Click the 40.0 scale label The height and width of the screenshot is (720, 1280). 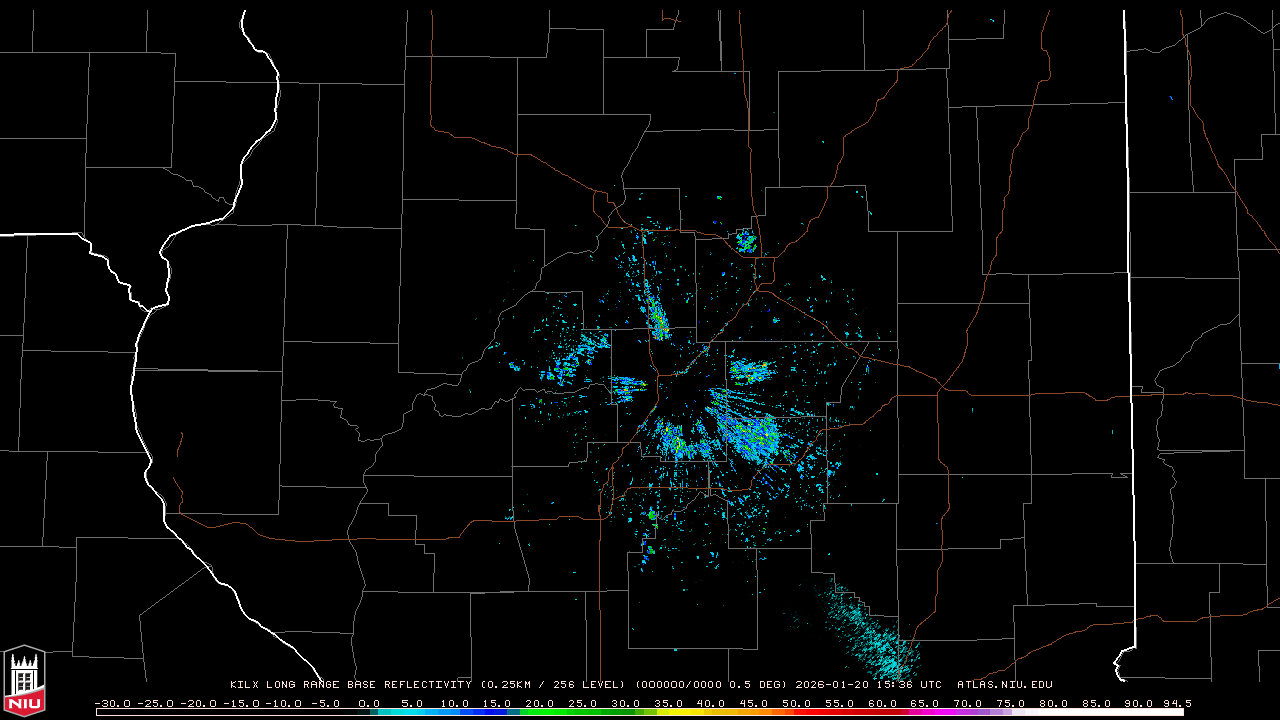click(x=713, y=703)
